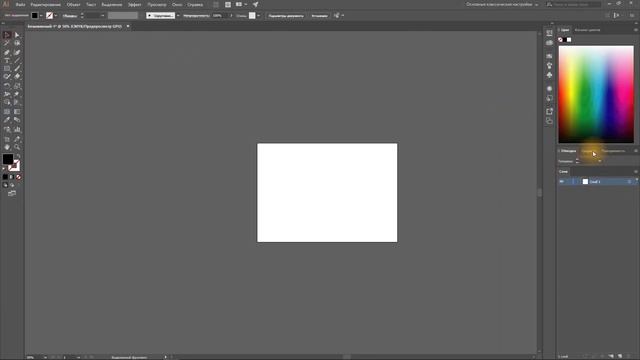Screen dimensions: 640x360
Task: Change screen mode at toolbar bottom
Action: click(x=12, y=193)
